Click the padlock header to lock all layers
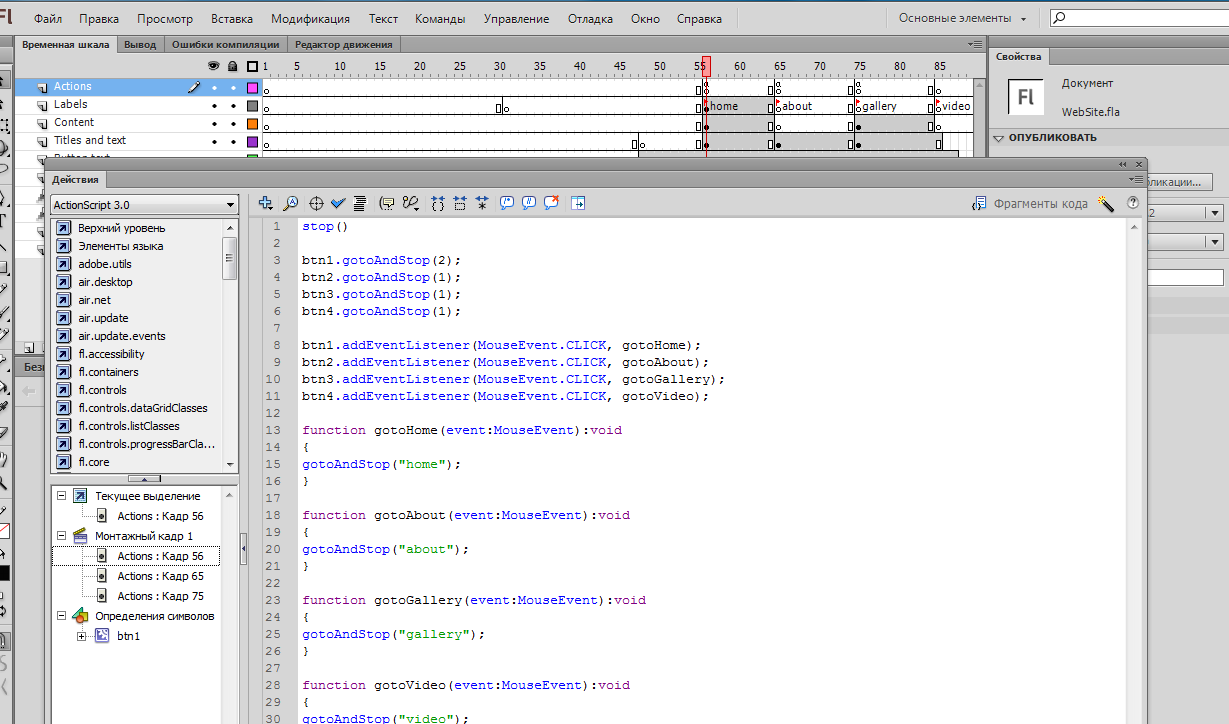The height and width of the screenshot is (724, 1229). click(x=233, y=66)
